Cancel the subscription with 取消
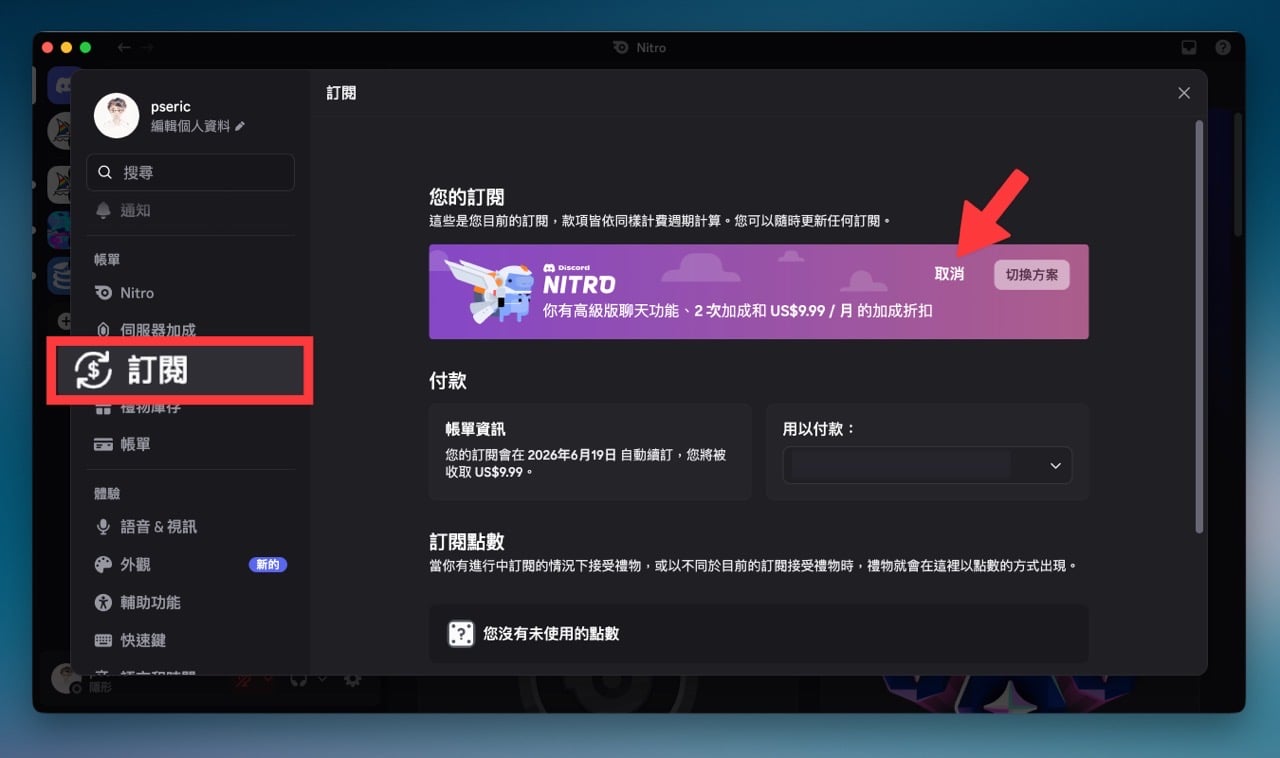The height and width of the screenshot is (758, 1280). 949,274
